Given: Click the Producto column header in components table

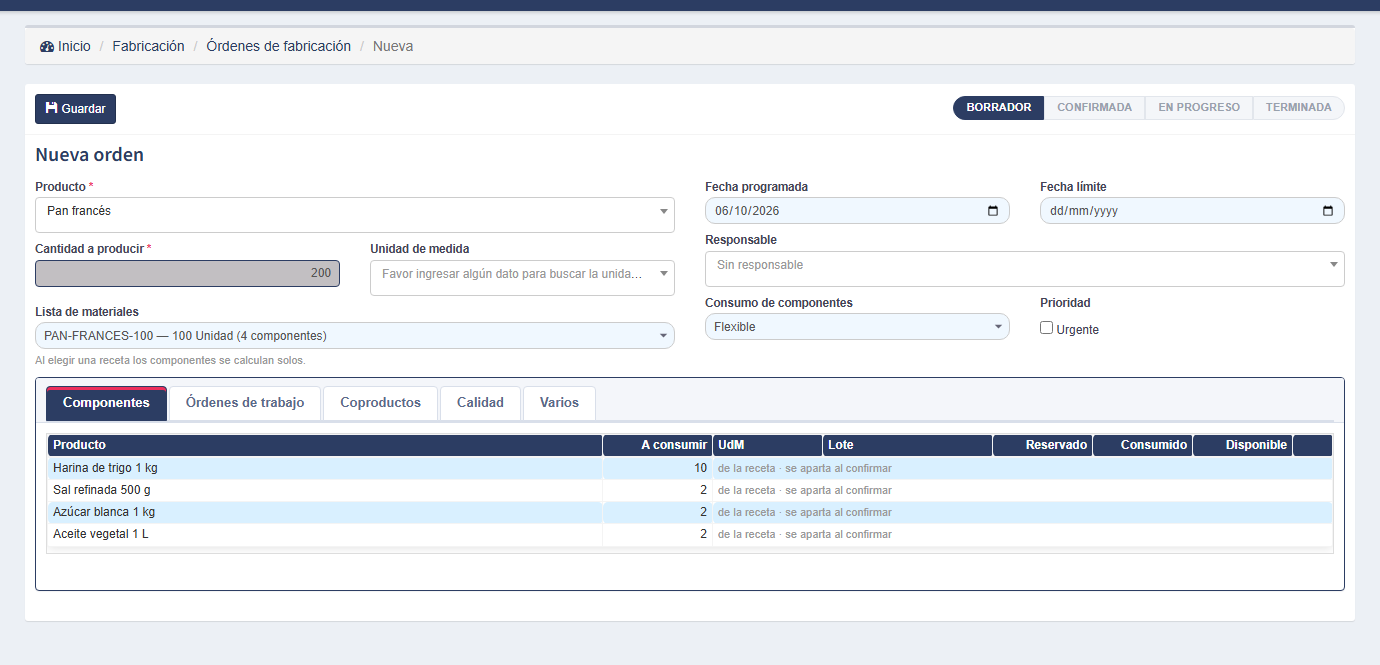Looking at the screenshot, I should pos(325,445).
